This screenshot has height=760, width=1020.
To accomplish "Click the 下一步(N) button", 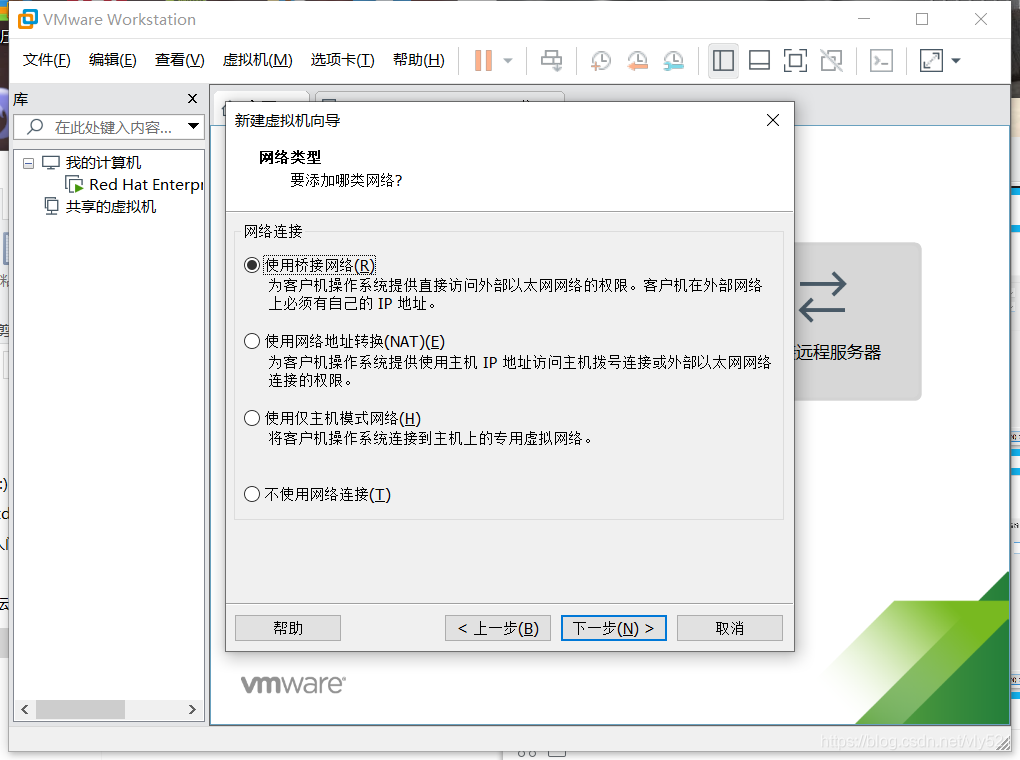I will point(613,627).
